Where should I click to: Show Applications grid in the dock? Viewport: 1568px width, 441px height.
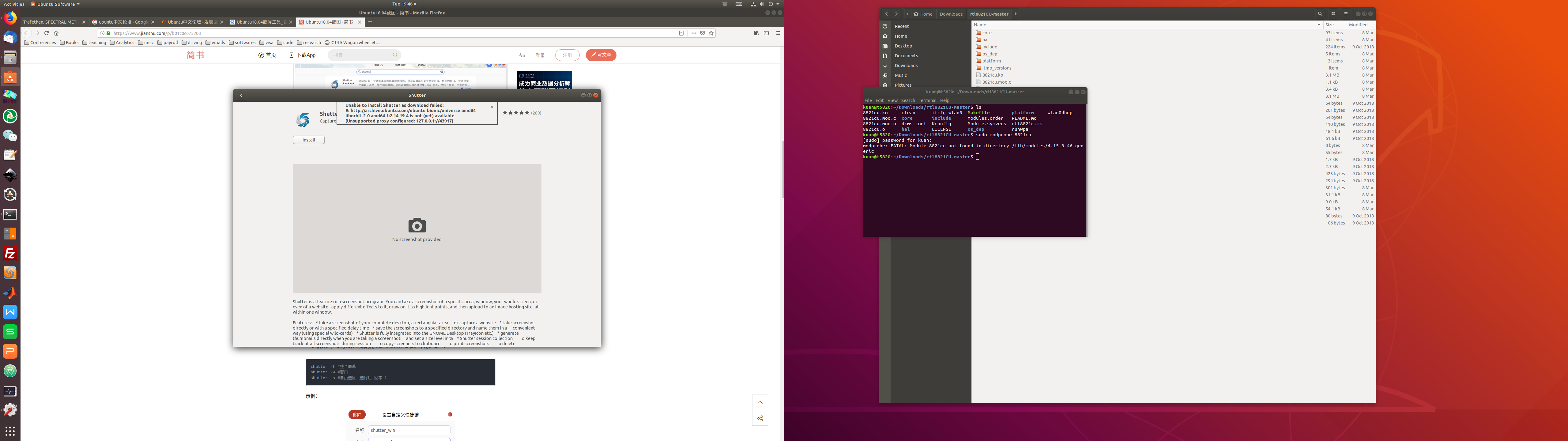point(10,431)
